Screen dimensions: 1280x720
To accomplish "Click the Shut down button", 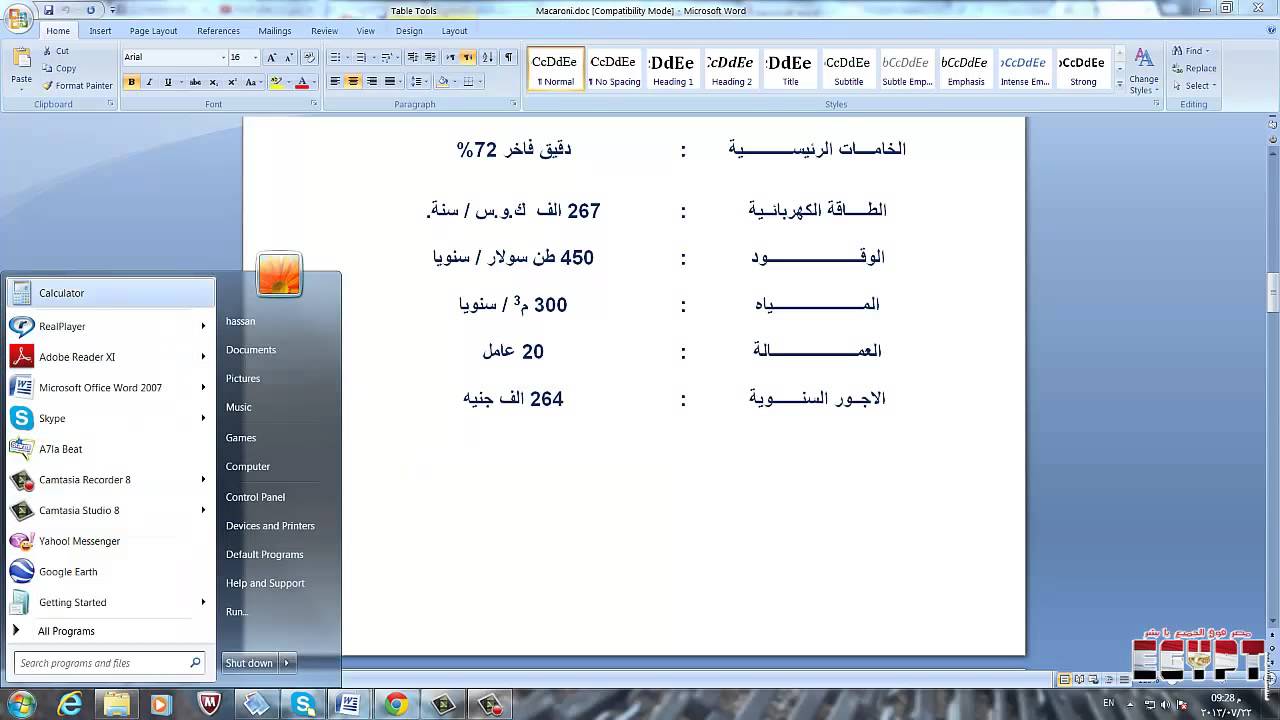I will click(249, 663).
